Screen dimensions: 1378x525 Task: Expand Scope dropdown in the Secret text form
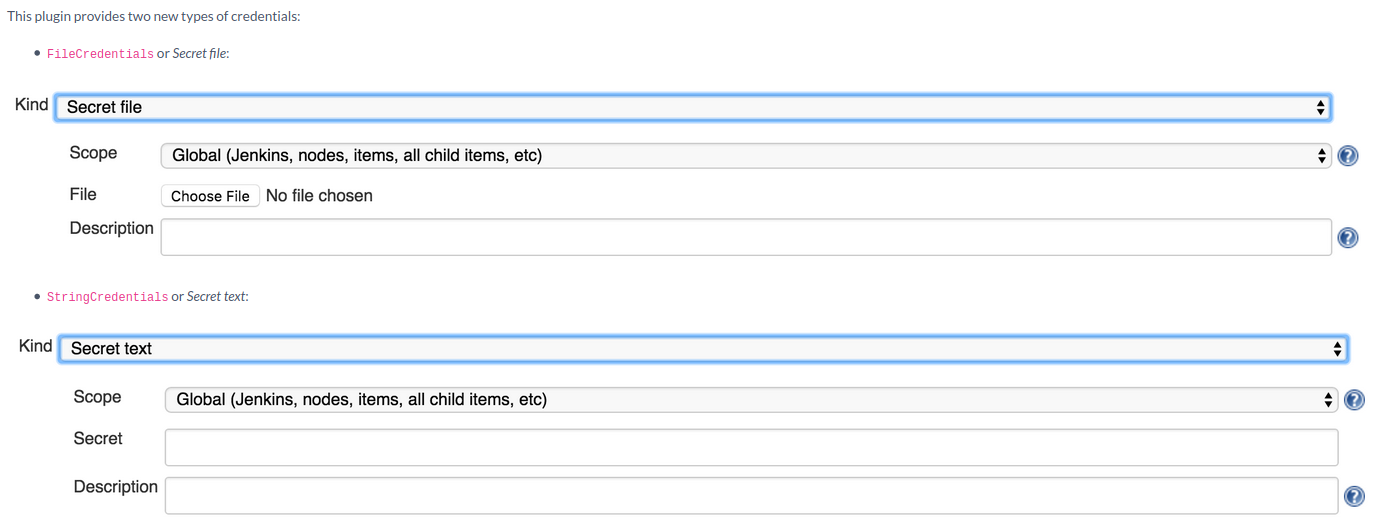pyautogui.click(x=751, y=400)
